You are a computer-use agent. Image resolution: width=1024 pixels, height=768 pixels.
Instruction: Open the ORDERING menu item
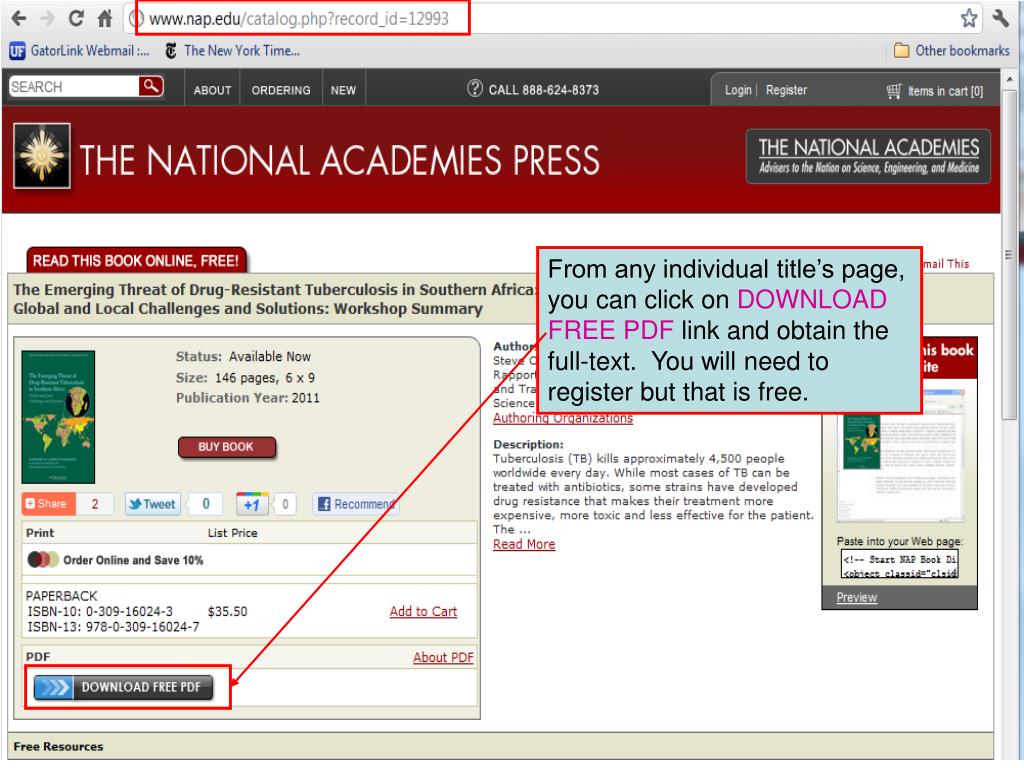pyautogui.click(x=281, y=90)
